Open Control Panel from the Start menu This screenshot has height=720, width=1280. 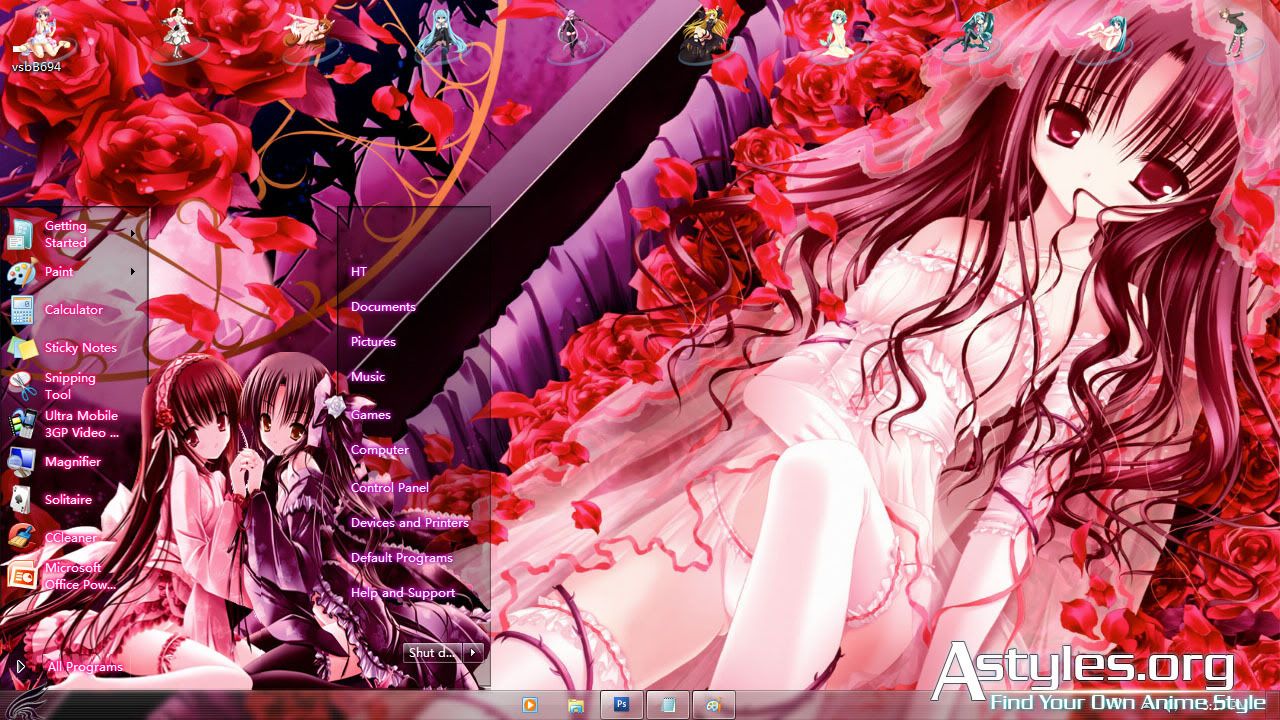[389, 488]
